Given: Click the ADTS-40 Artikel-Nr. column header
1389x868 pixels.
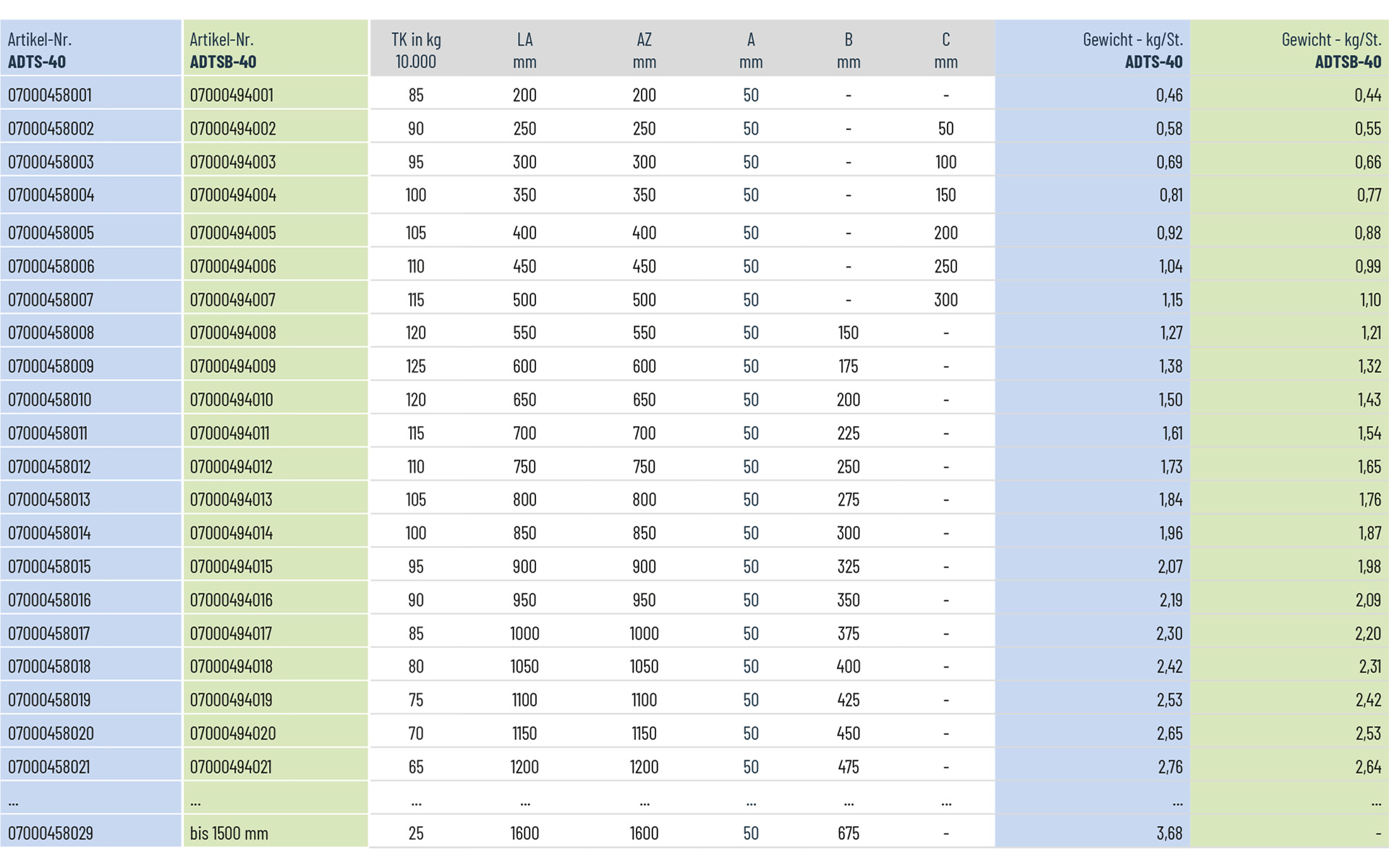Looking at the screenshot, I should point(40,50).
